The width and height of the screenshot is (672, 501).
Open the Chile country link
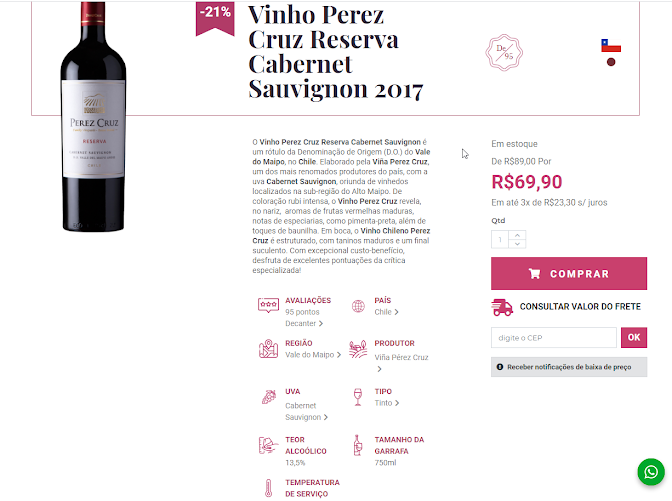386,312
